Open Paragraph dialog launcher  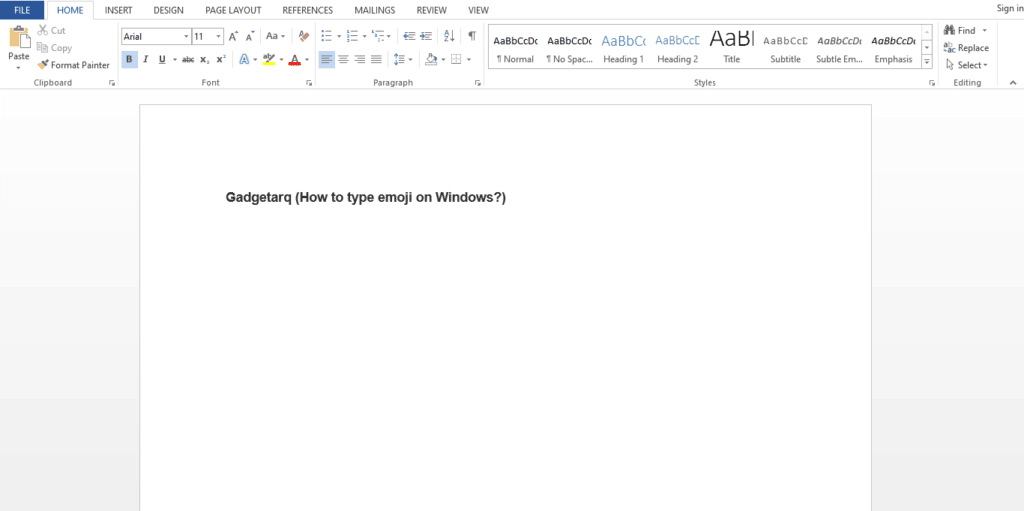pyautogui.click(x=478, y=83)
